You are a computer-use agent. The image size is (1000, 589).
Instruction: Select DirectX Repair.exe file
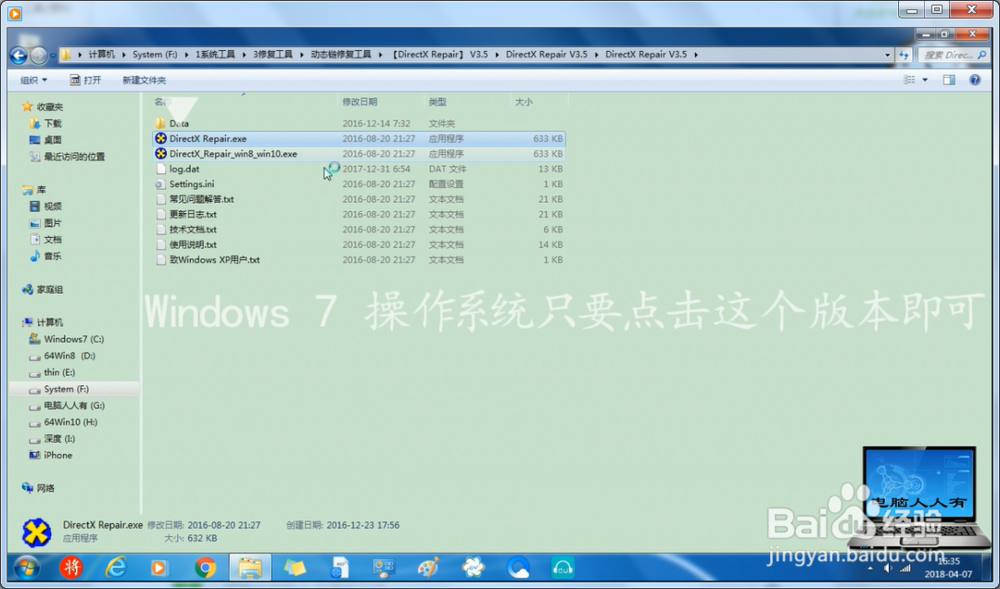tap(358, 138)
